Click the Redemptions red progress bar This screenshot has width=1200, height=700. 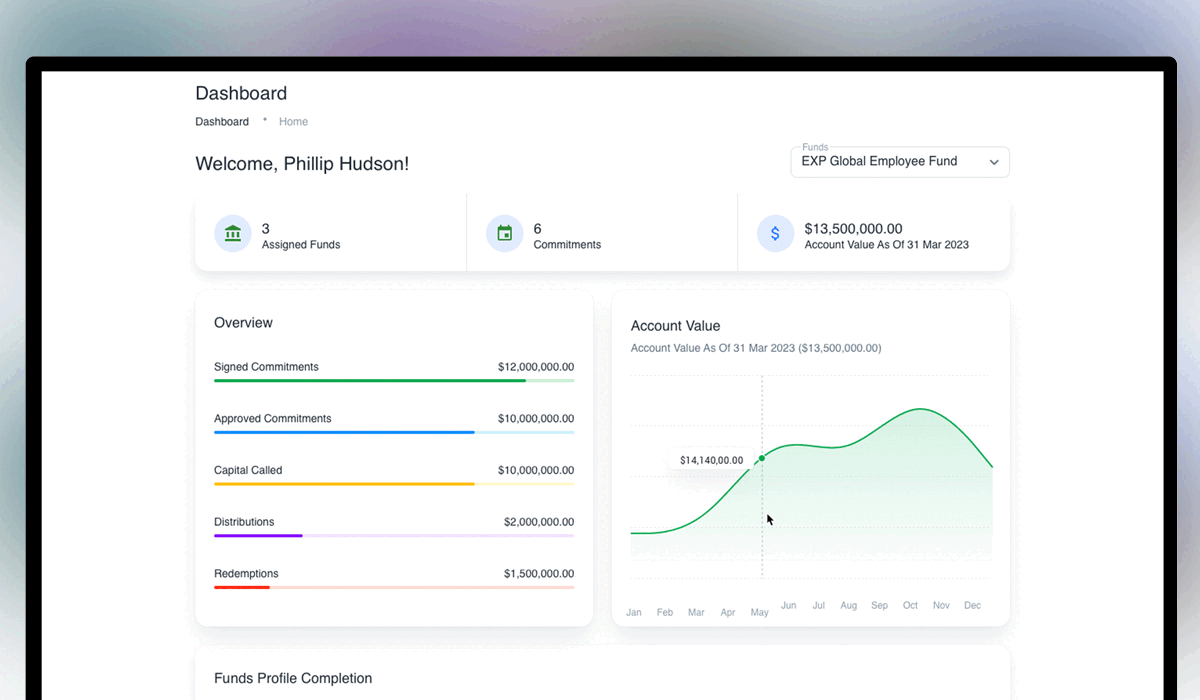tap(394, 587)
